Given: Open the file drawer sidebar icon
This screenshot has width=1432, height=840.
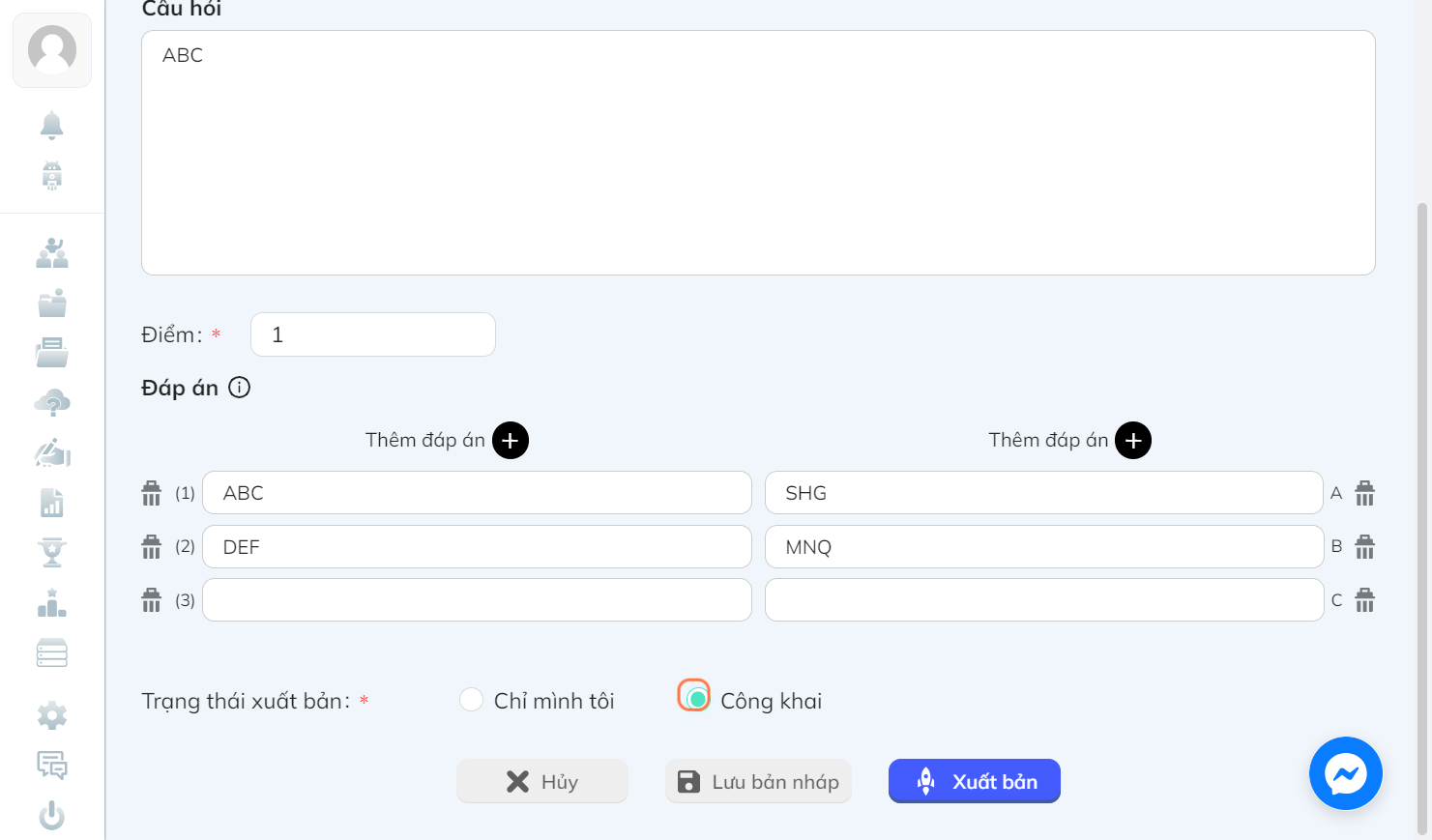Looking at the screenshot, I should pos(52,353).
